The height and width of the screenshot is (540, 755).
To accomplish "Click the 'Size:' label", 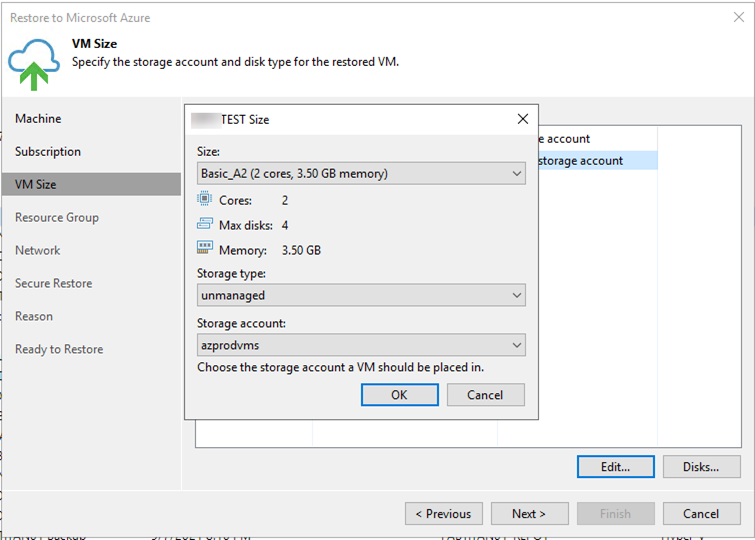I will click(208, 152).
